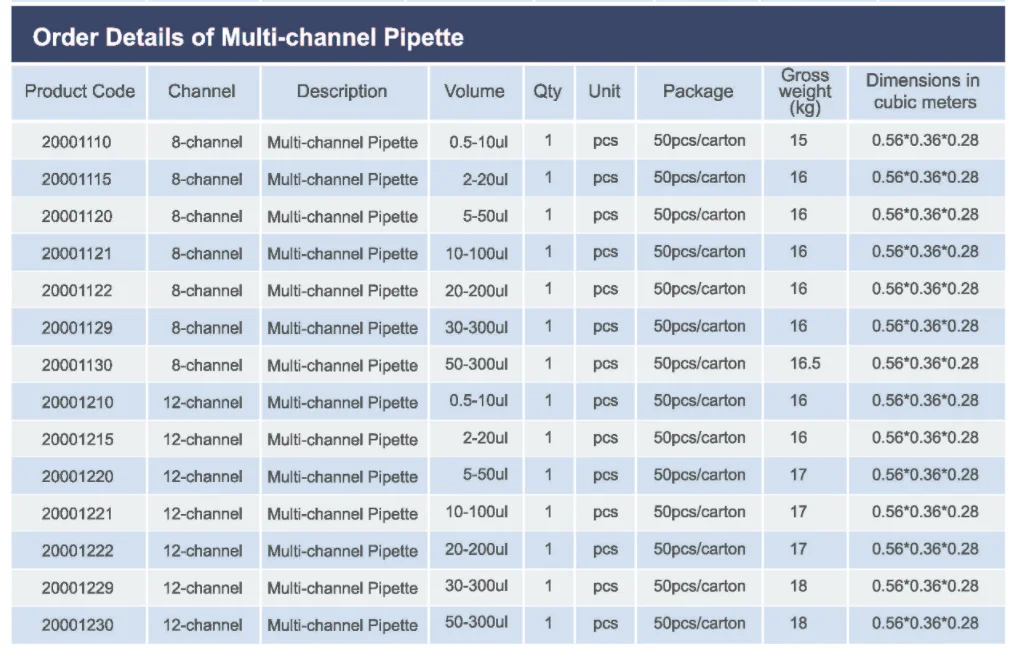Select product code 20001230 cell
The image size is (1013, 649).
point(77,625)
